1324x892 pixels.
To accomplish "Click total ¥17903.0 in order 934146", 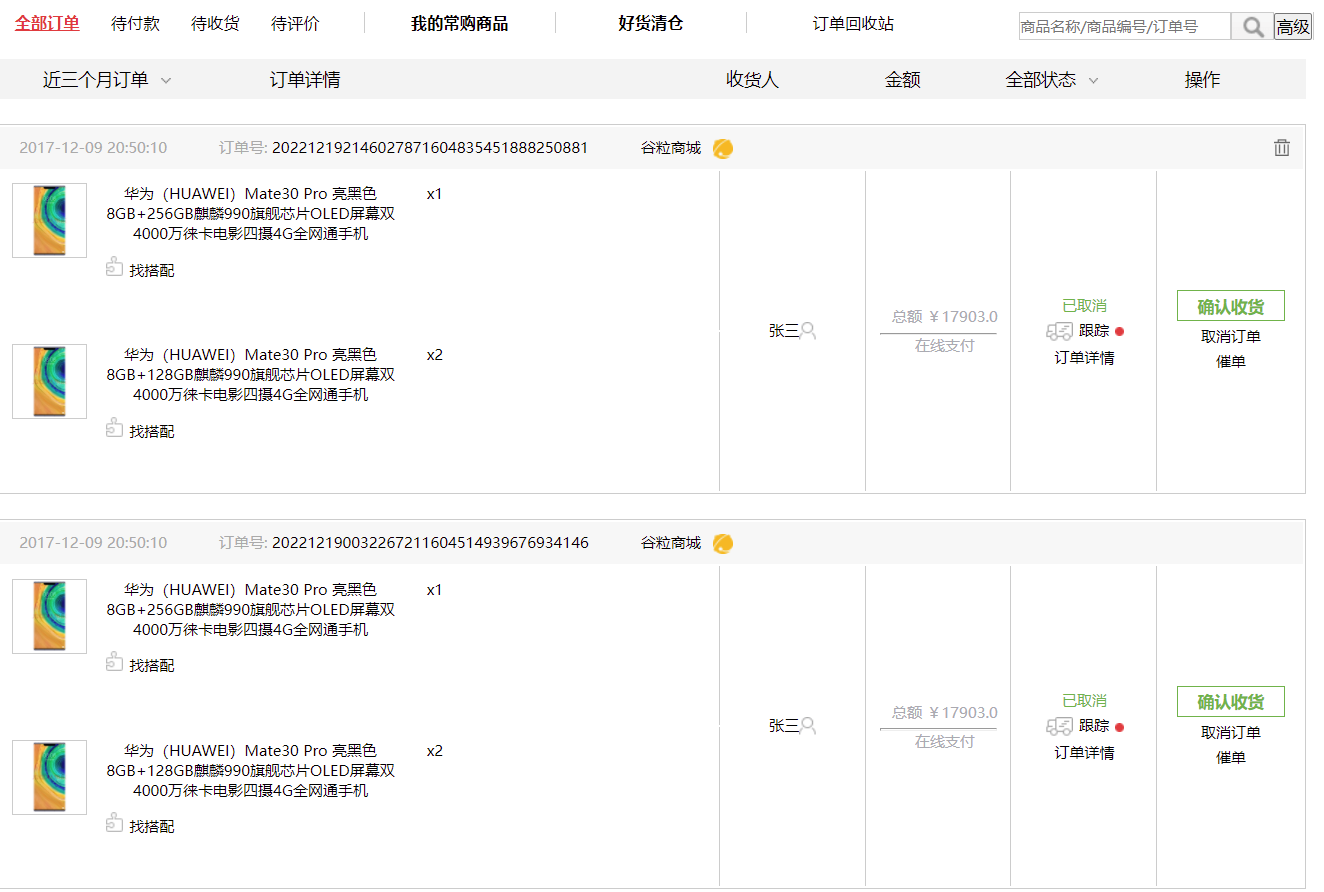I will click(x=945, y=713).
